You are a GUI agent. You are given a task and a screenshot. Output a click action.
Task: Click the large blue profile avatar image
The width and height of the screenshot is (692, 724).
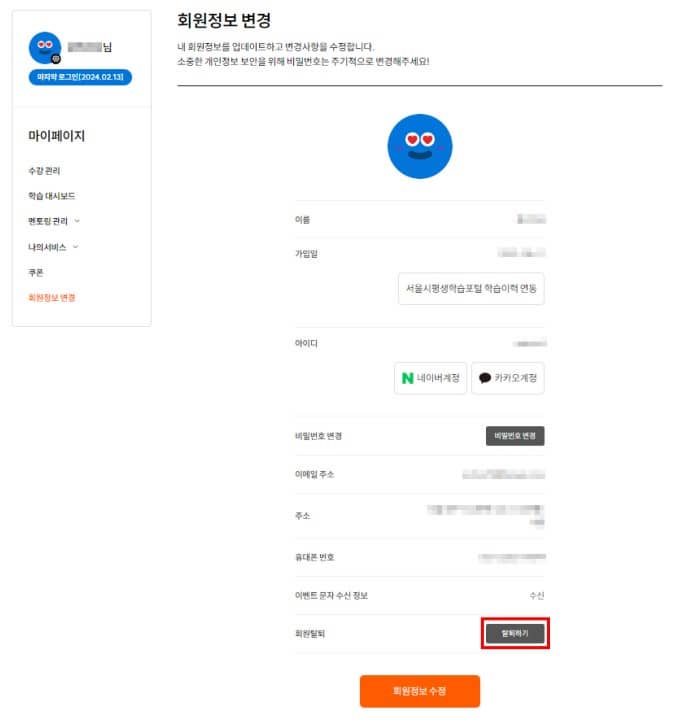(x=420, y=146)
